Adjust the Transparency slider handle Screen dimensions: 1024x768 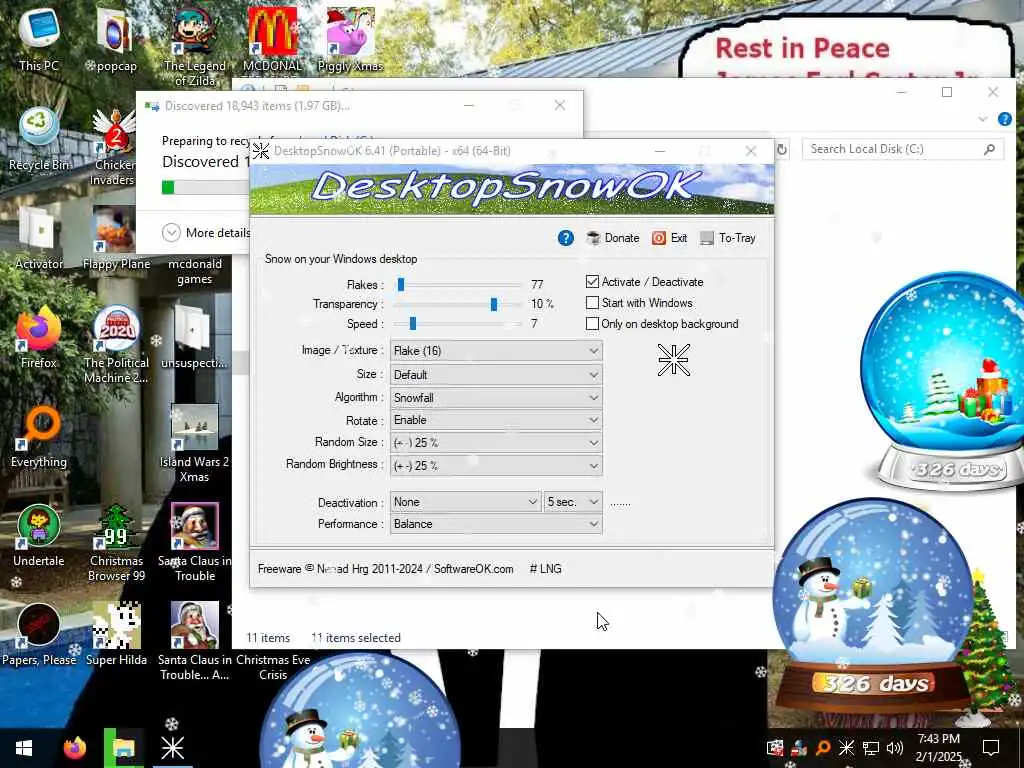pos(494,304)
